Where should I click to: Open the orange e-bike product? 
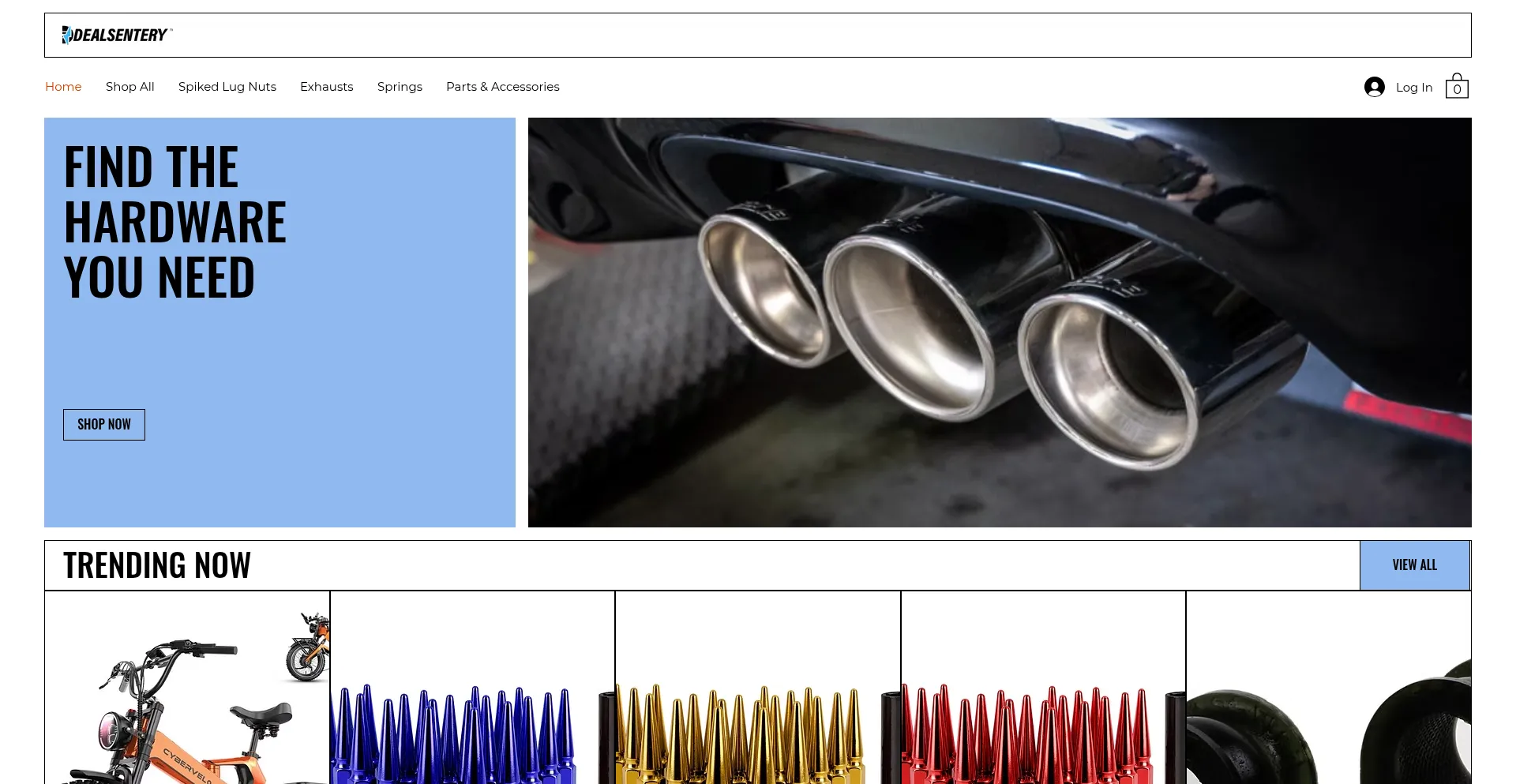187,695
